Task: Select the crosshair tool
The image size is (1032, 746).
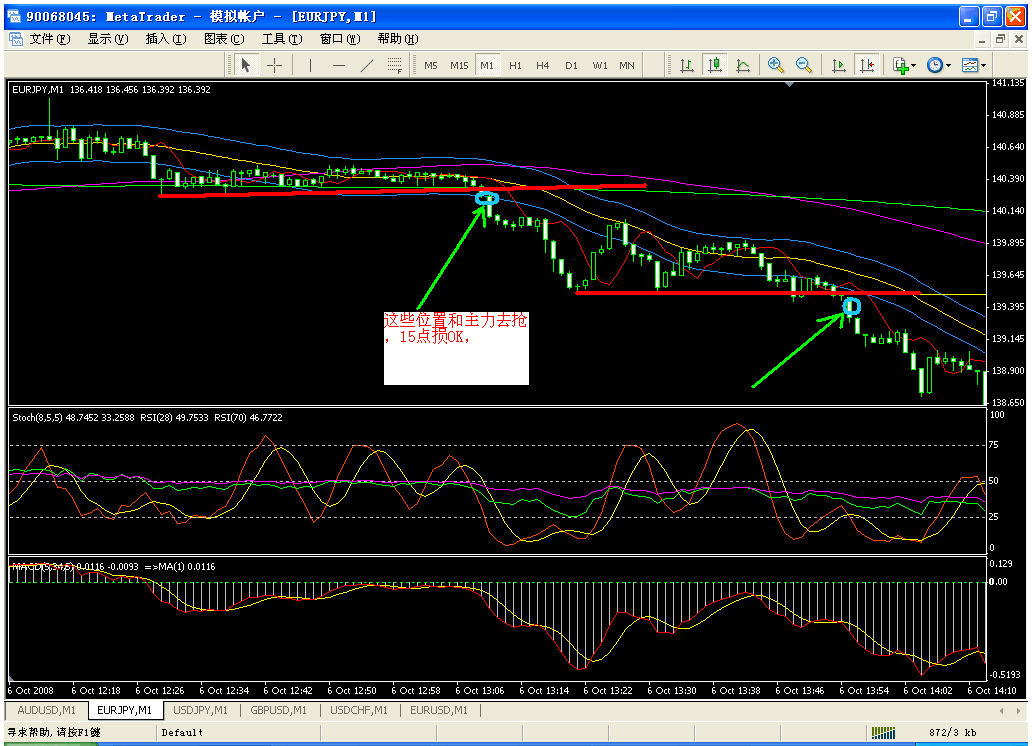Action: pos(274,65)
